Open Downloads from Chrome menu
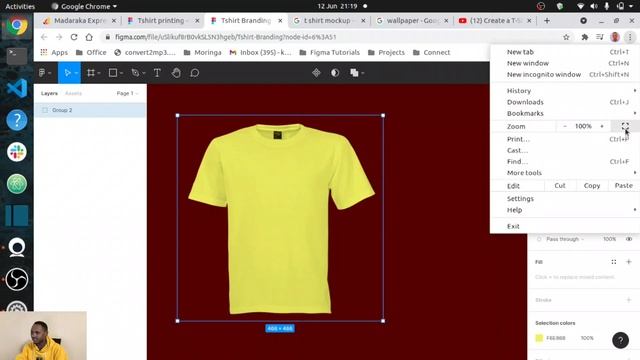 click(x=565, y=102)
